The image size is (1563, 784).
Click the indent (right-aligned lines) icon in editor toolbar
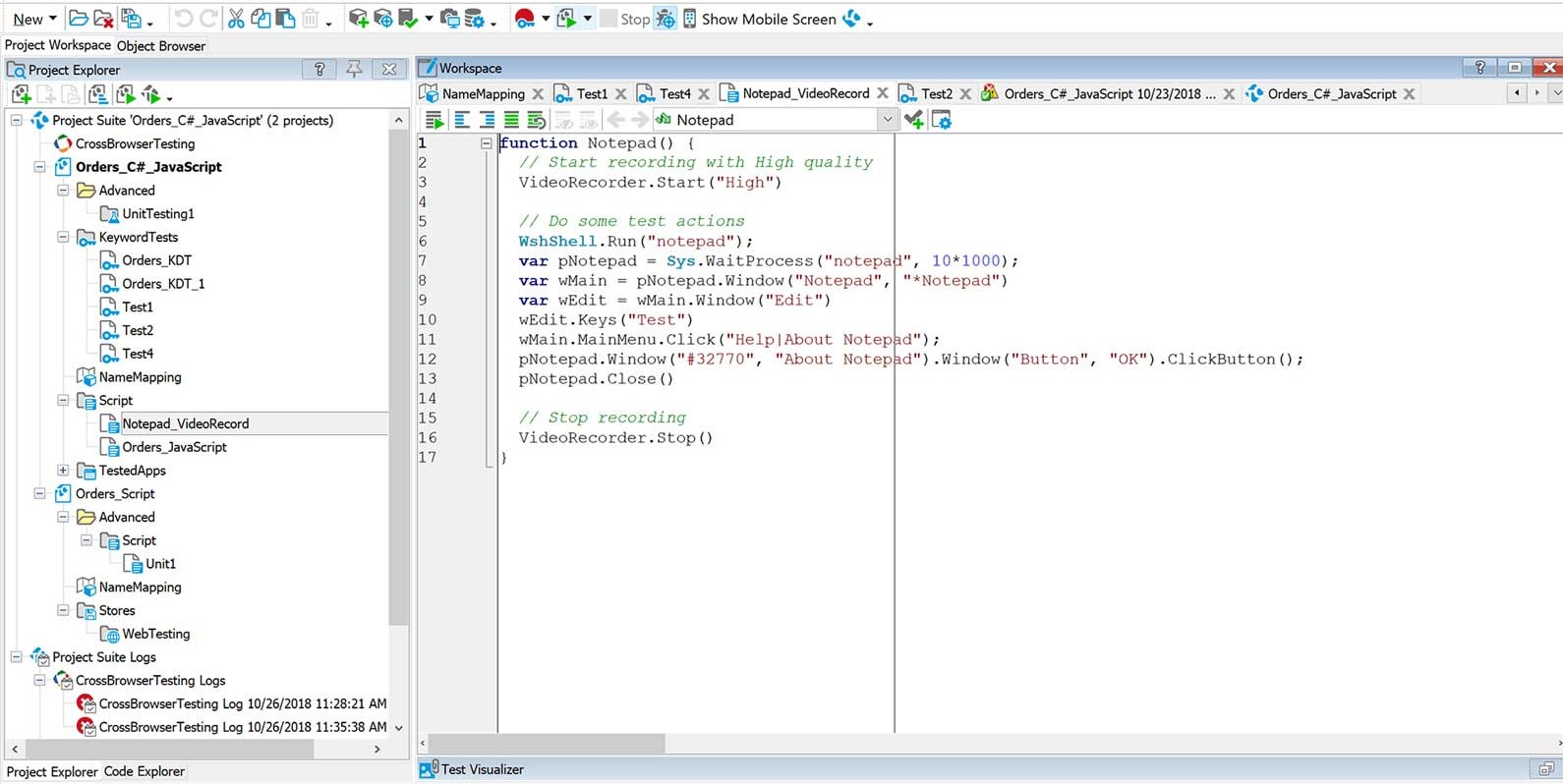(487, 120)
